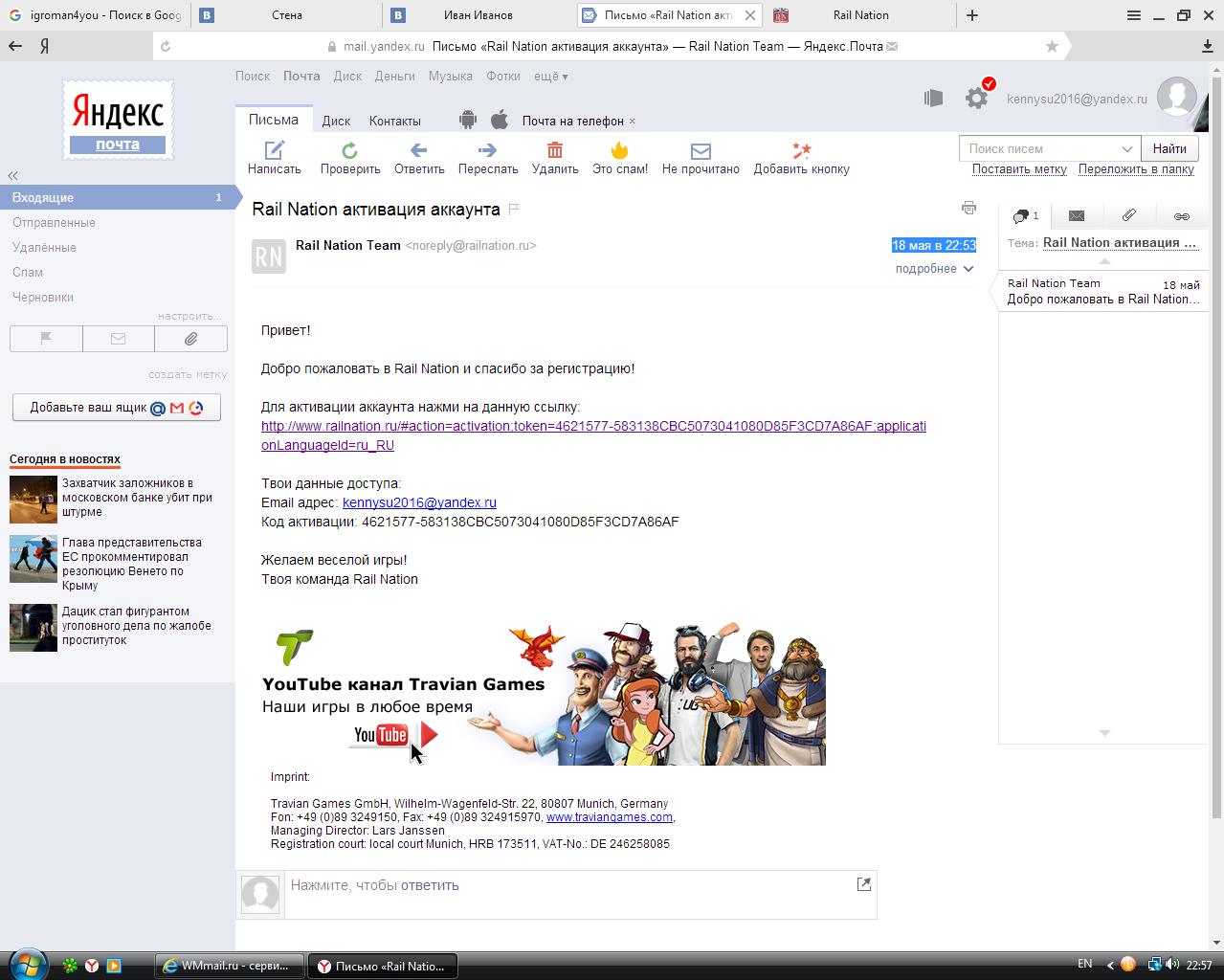The height and width of the screenshot is (980, 1224).
Task: Open the Удалённые folder
Action: point(44,247)
